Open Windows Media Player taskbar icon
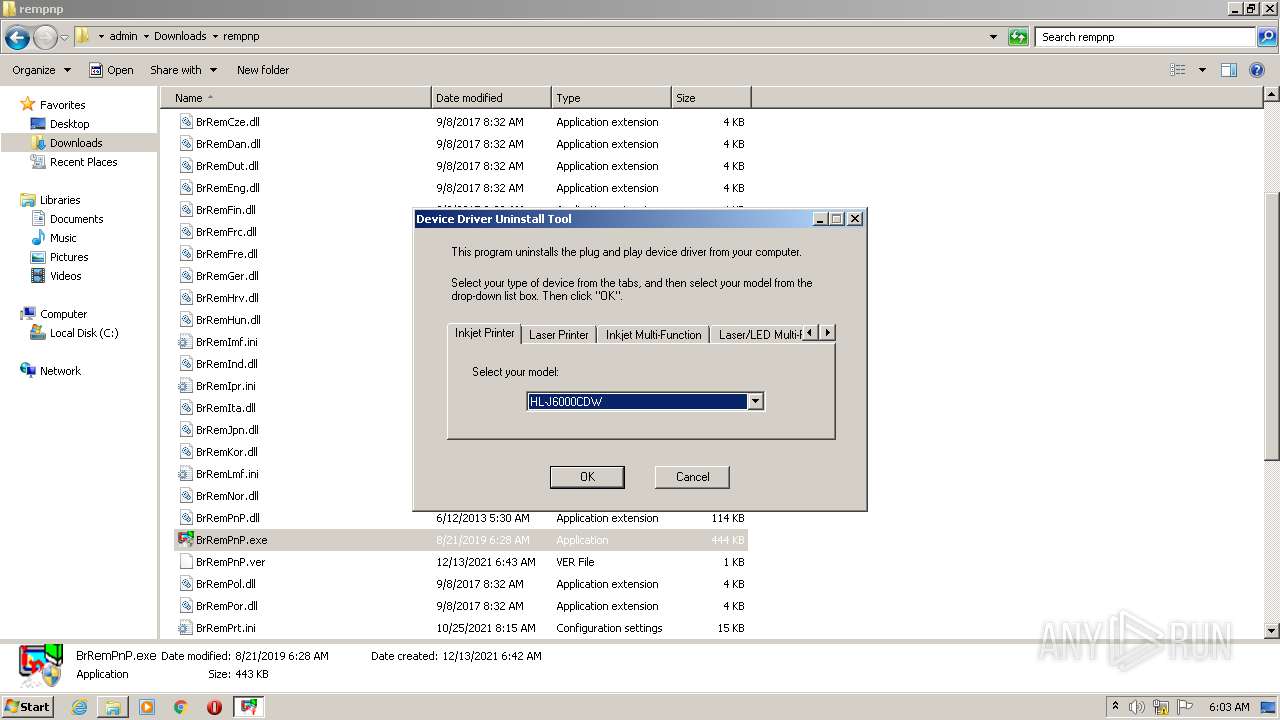Image resolution: width=1280 pixels, height=720 pixels. click(x=147, y=707)
